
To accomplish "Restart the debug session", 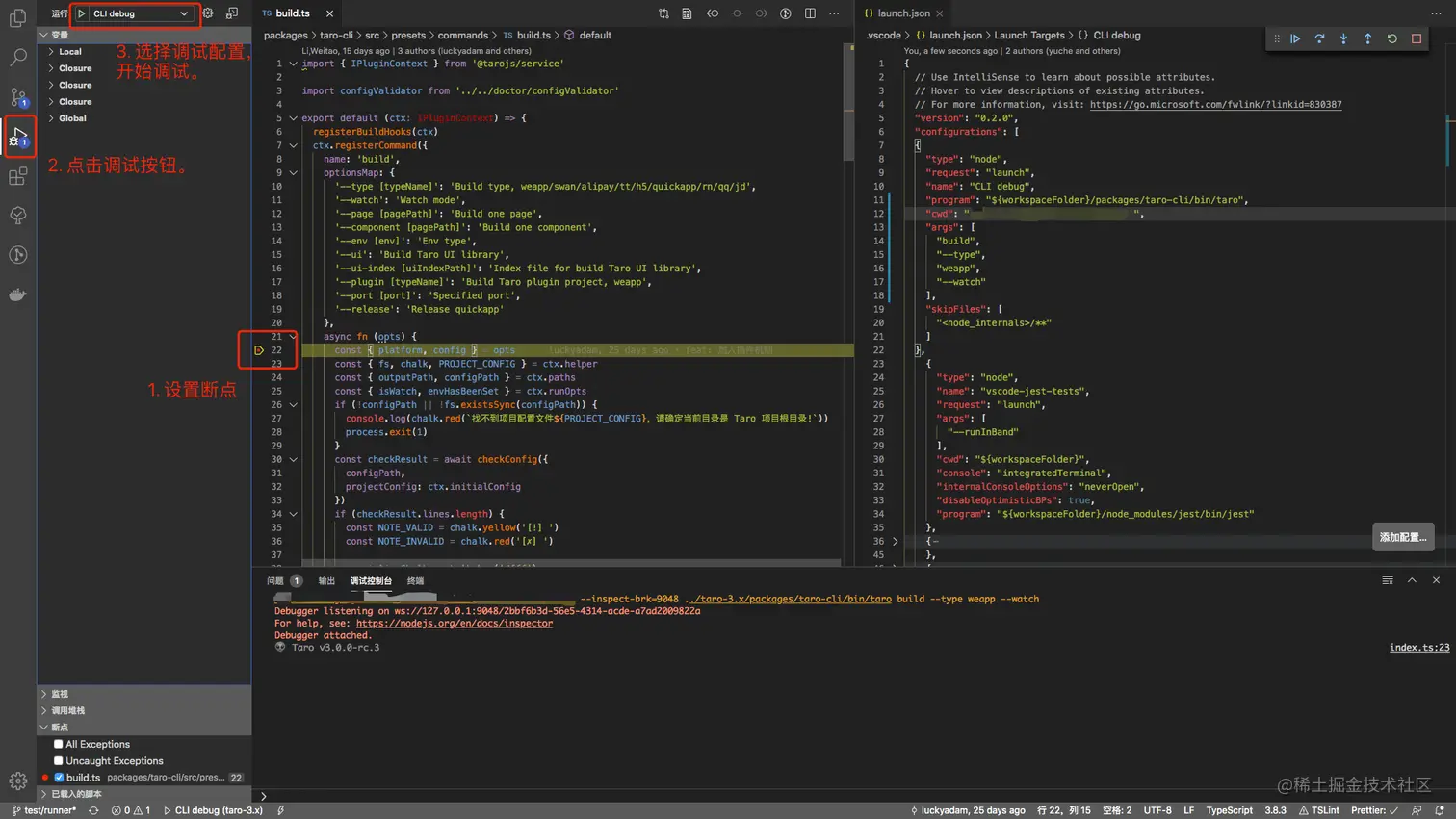I will point(1391,38).
